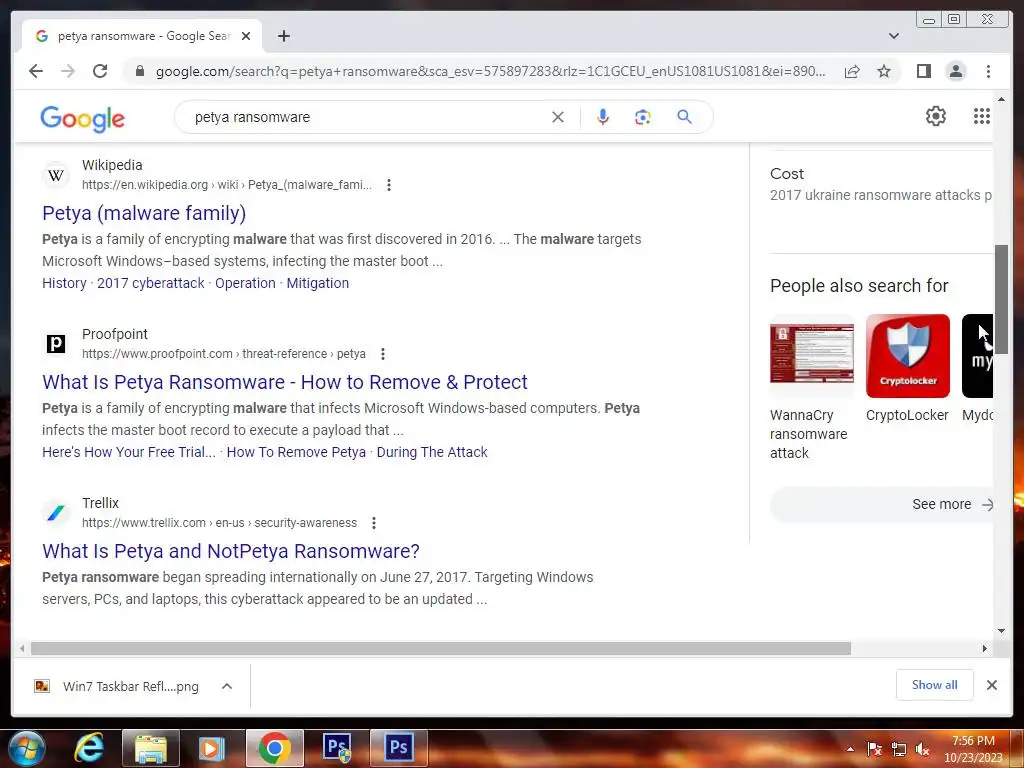Open What Is Petya Ransomware Proofpoint link
This screenshot has height=768, width=1024.
[285, 382]
